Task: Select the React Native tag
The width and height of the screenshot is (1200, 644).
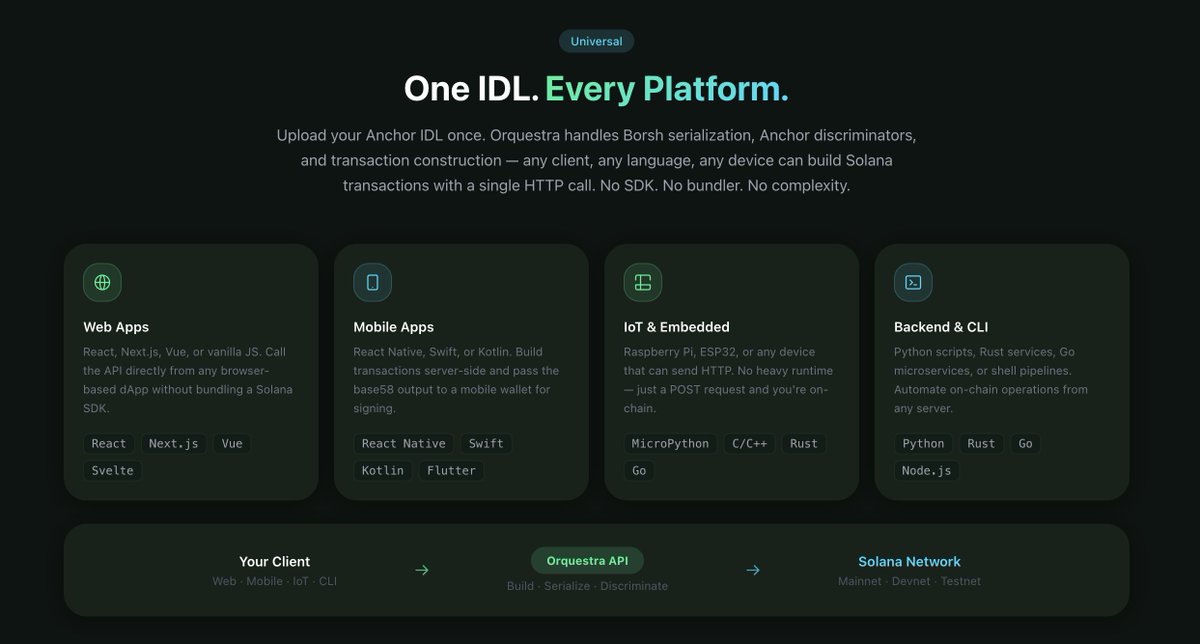Action: tap(404, 443)
